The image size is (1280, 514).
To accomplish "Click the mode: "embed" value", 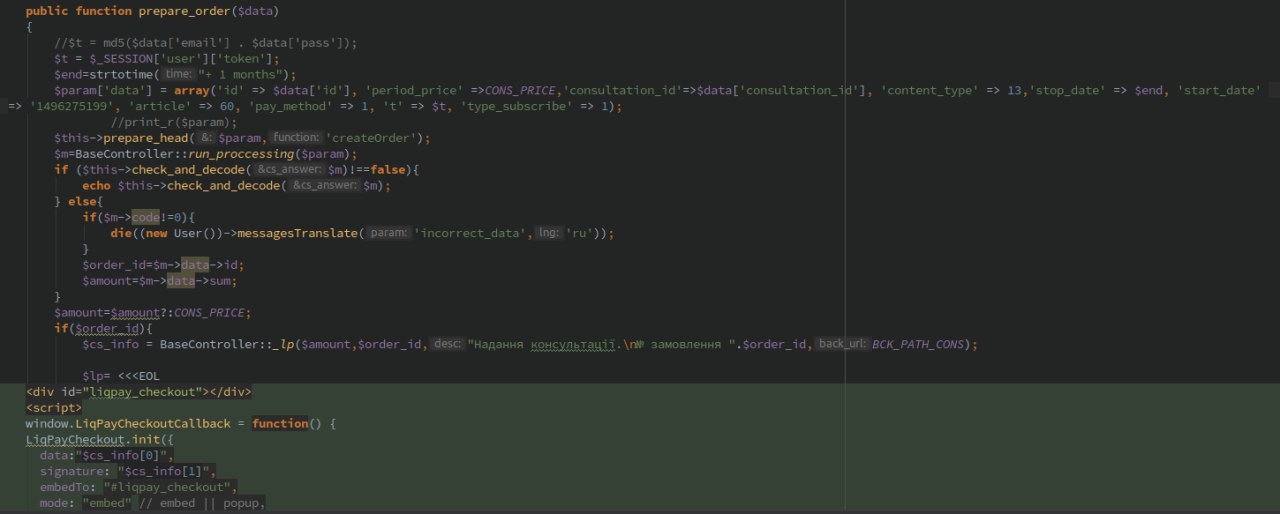I will click(x=107, y=503).
